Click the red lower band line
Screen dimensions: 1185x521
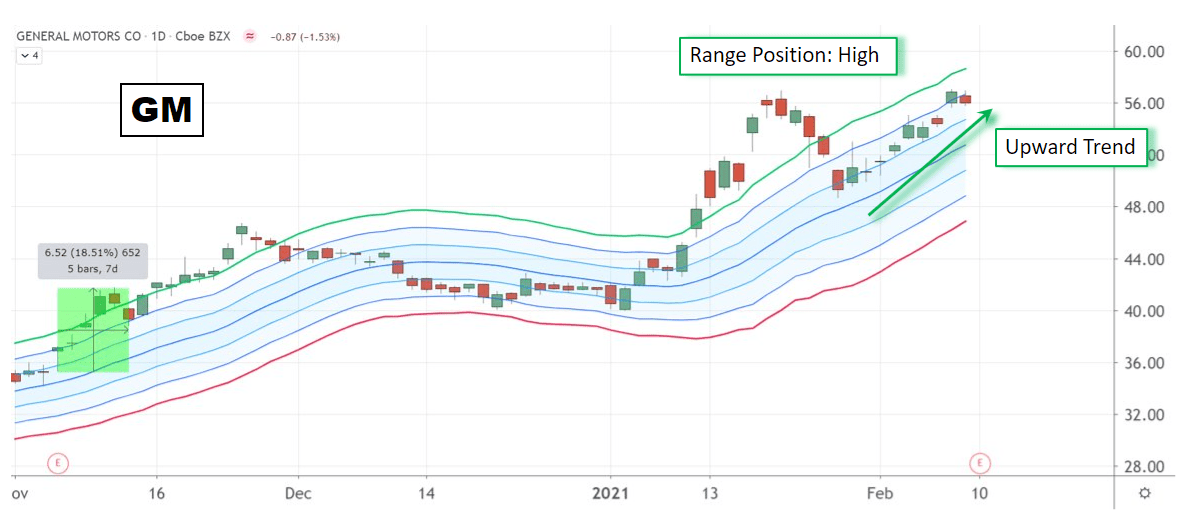(500, 322)
